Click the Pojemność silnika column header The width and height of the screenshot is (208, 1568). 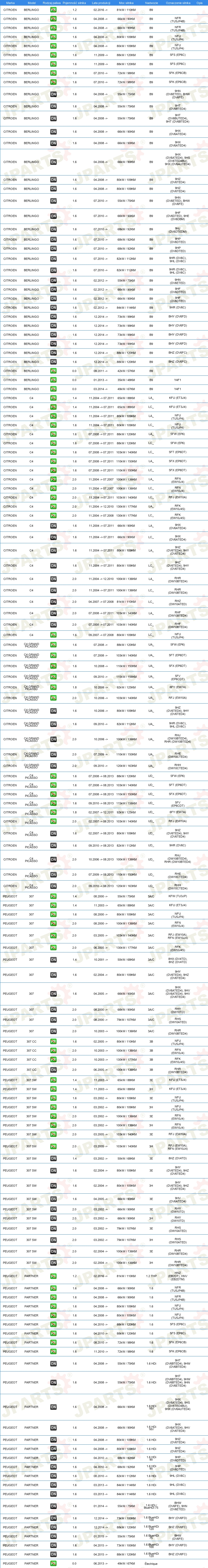[x=75, y=2]
